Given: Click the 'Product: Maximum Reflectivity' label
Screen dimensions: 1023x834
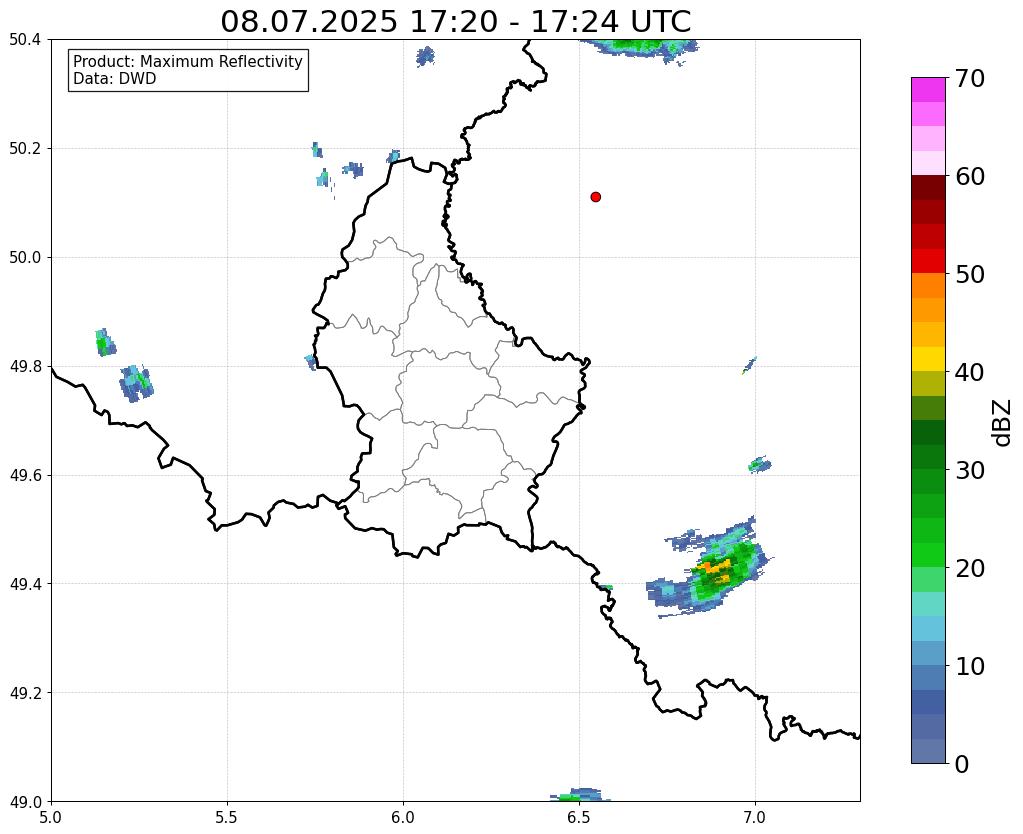Looking at the screenshot, I should (188, 61).
